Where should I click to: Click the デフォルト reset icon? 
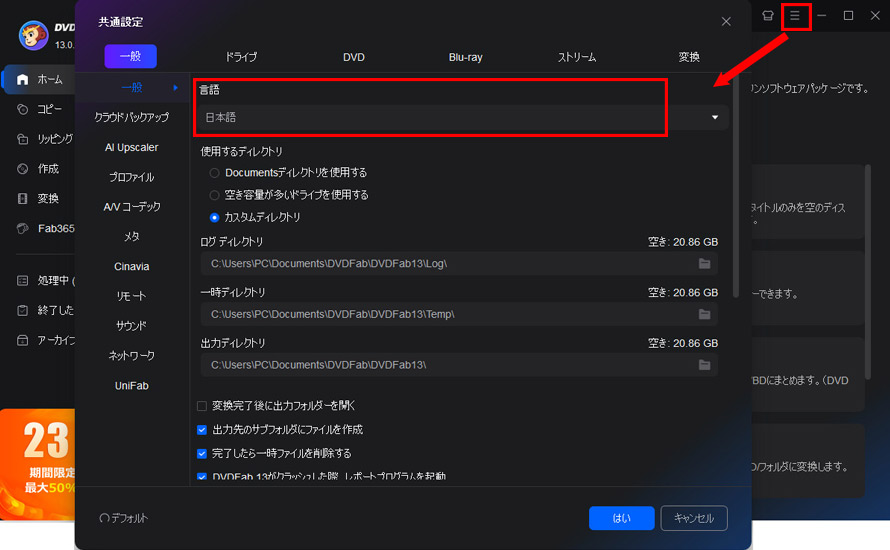pos(104,518)
